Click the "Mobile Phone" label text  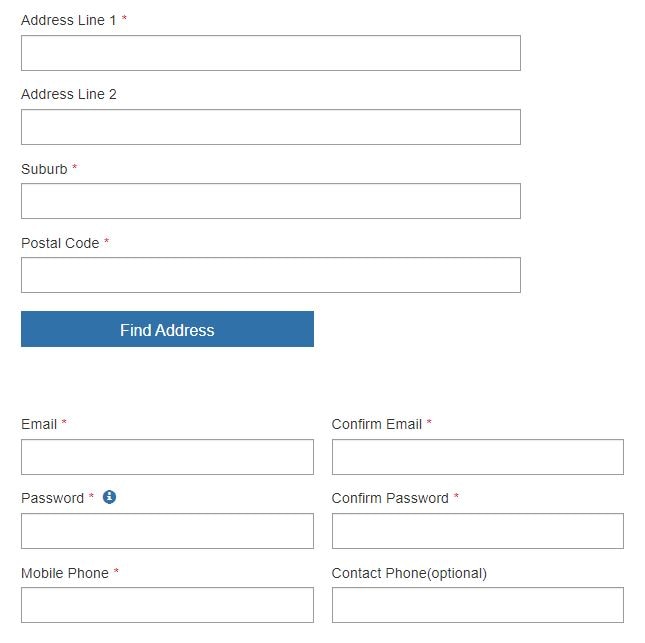point(64,573)
